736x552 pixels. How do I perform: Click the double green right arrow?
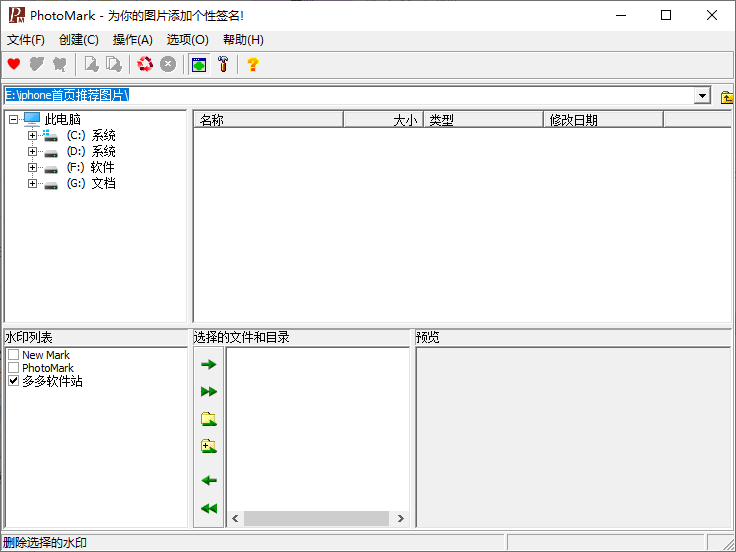pyautogui.click(x=208, y=392)
